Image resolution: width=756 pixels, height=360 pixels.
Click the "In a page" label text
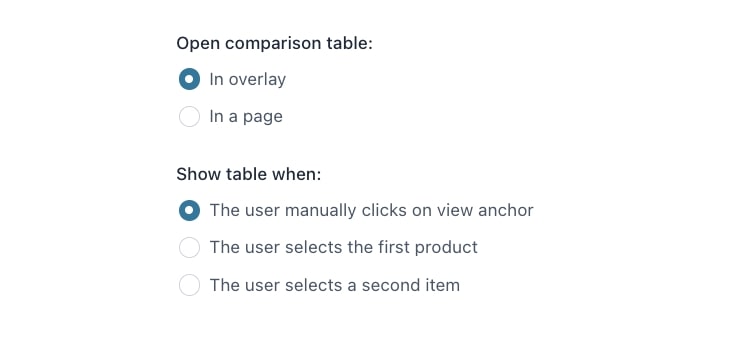pos(246,117)
